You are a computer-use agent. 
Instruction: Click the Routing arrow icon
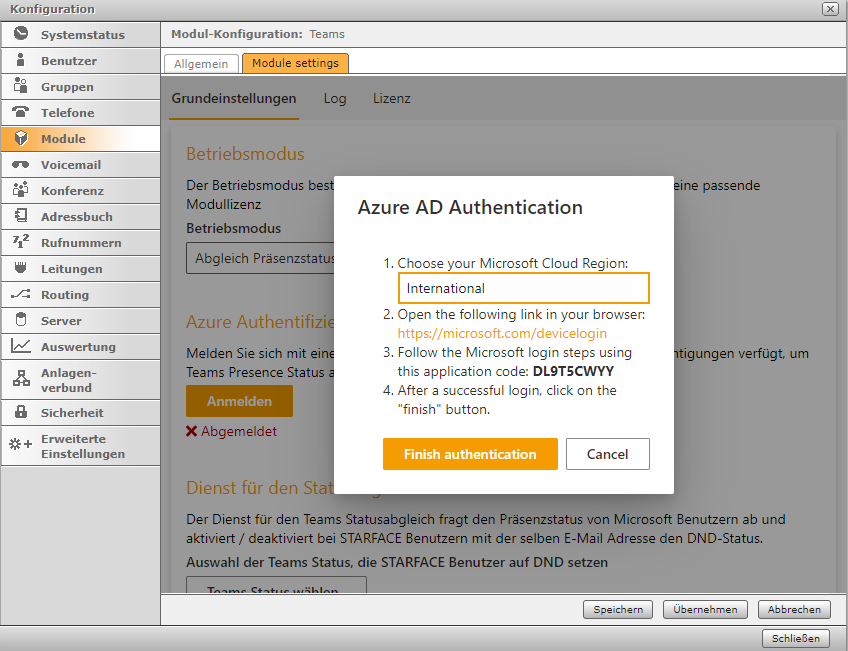(21, 294)
